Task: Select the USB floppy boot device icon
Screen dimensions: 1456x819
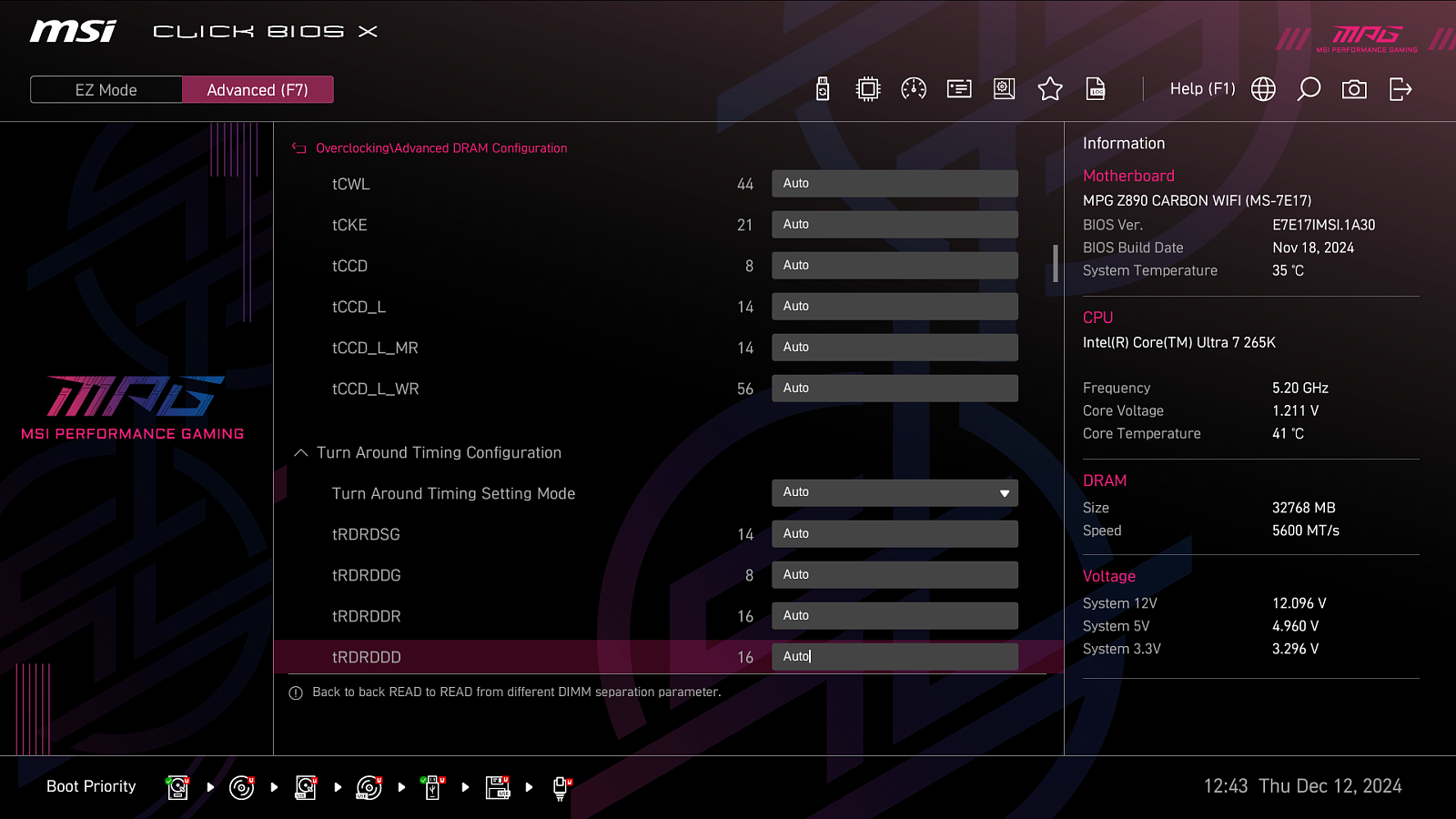Action: pyautogui.click(x=498, y=787)
